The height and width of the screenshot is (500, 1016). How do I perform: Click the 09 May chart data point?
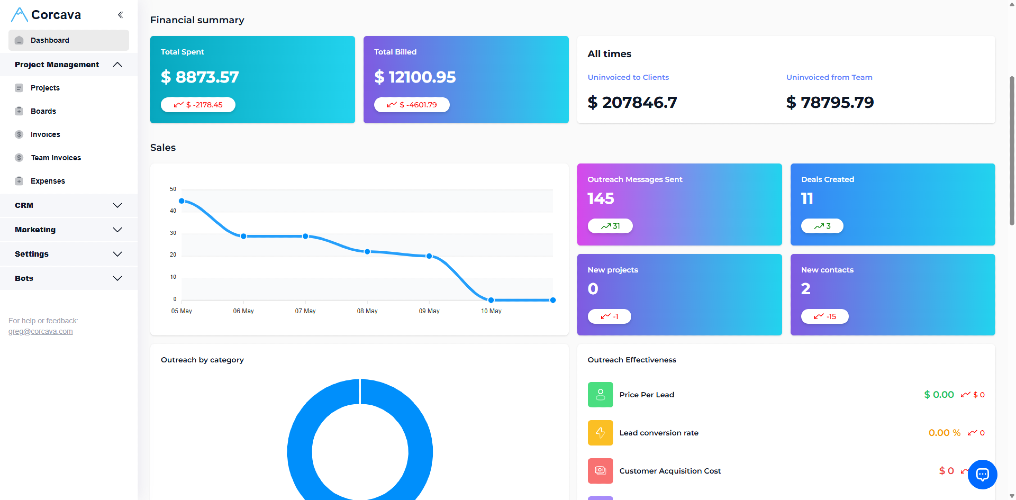429,256
